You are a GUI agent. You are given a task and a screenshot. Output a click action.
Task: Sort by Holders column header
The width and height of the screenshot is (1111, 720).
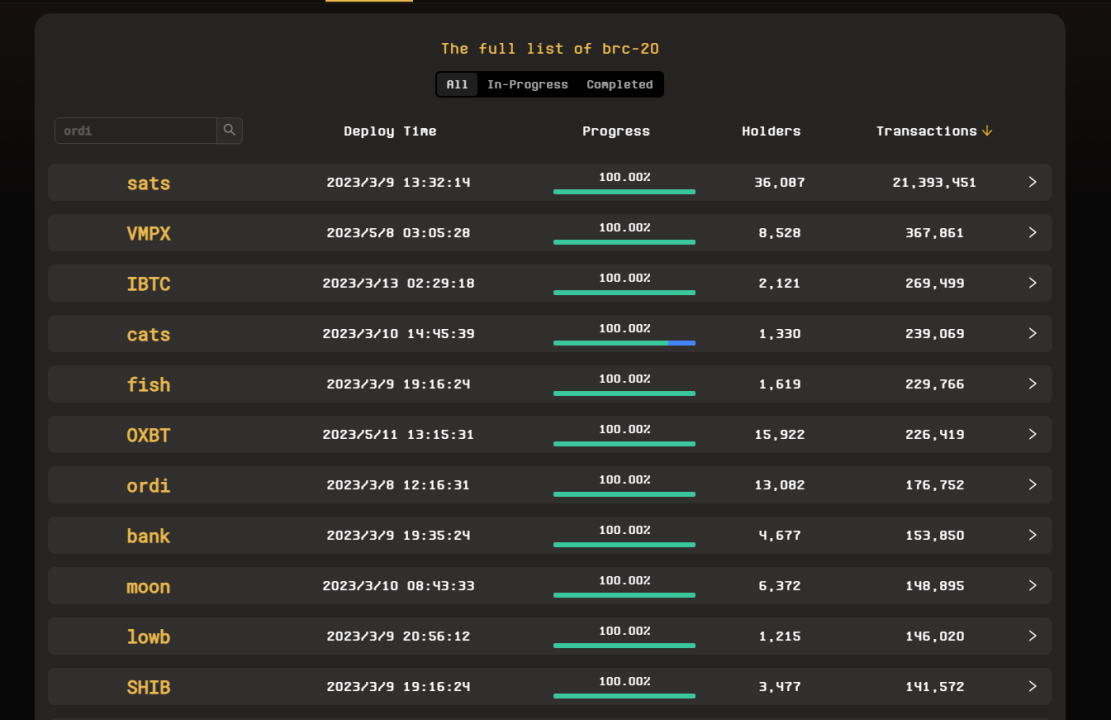pos(771,131)
